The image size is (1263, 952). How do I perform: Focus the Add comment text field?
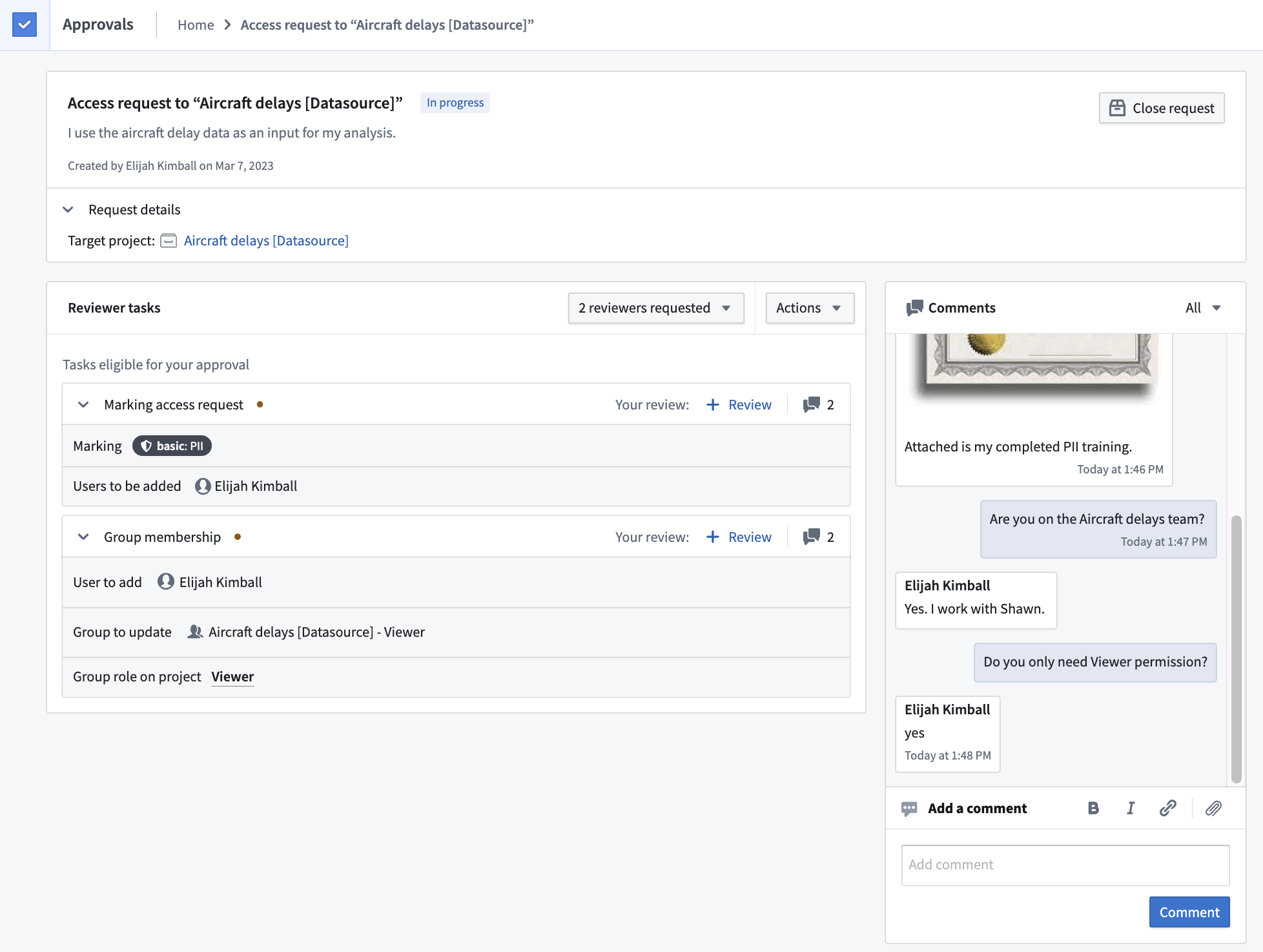click(1065, 865)
